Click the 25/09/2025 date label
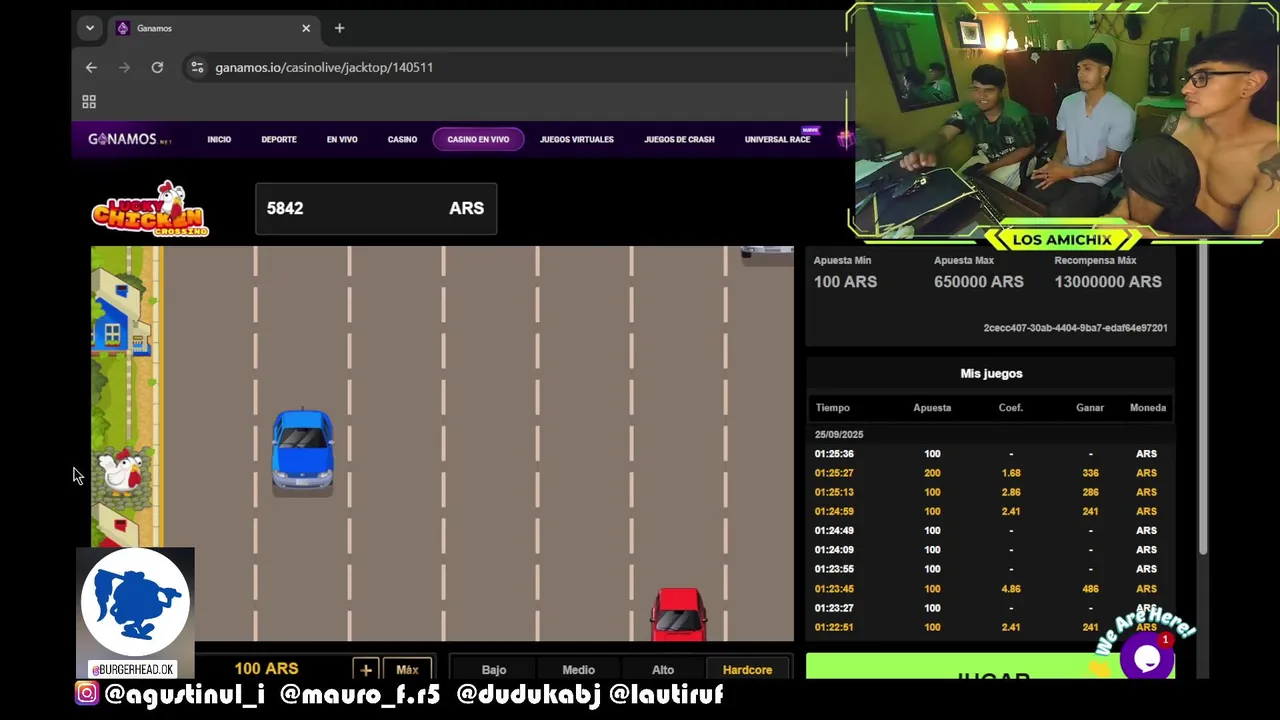 839,435
